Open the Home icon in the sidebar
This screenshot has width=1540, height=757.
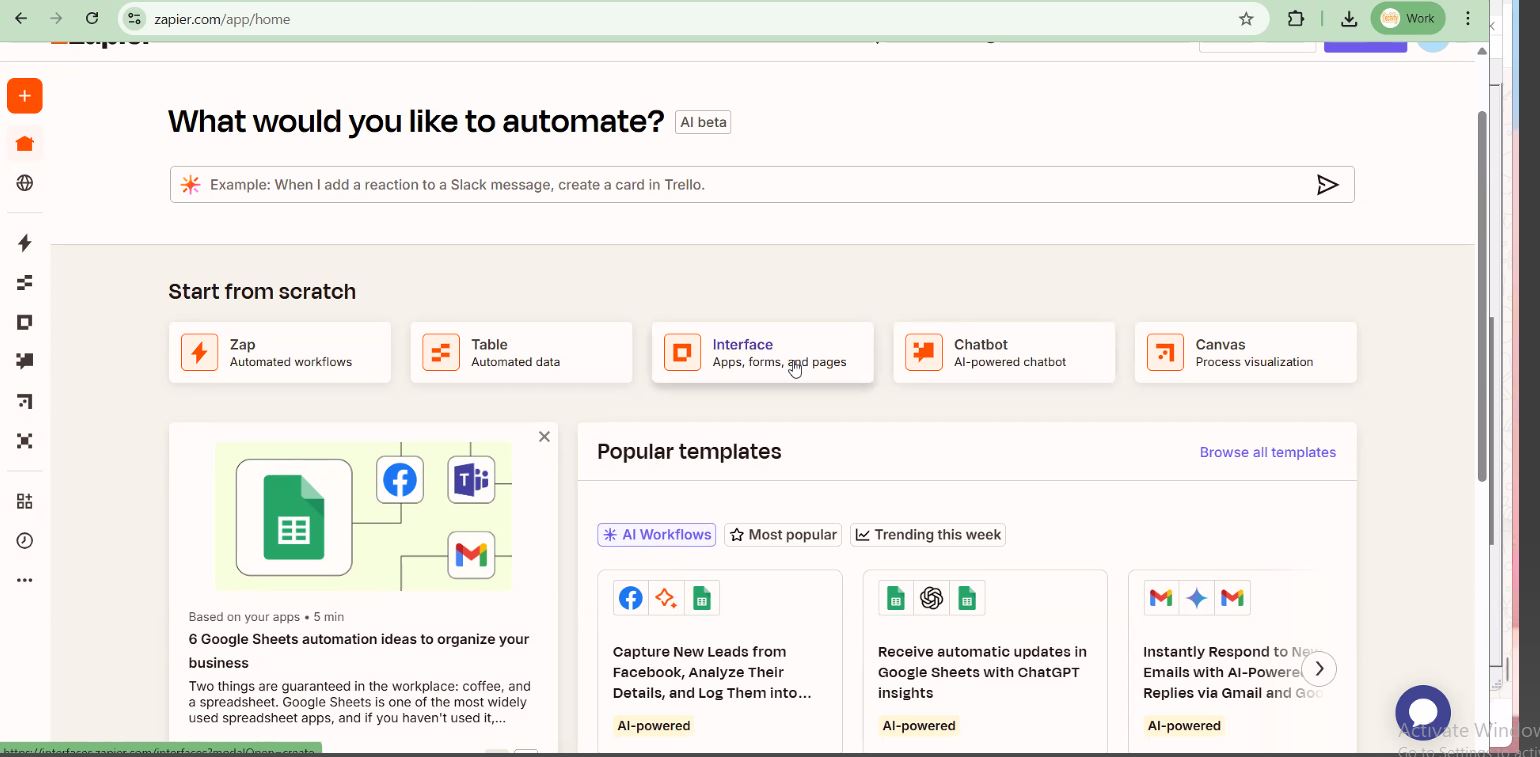click(x=25, y=143)
